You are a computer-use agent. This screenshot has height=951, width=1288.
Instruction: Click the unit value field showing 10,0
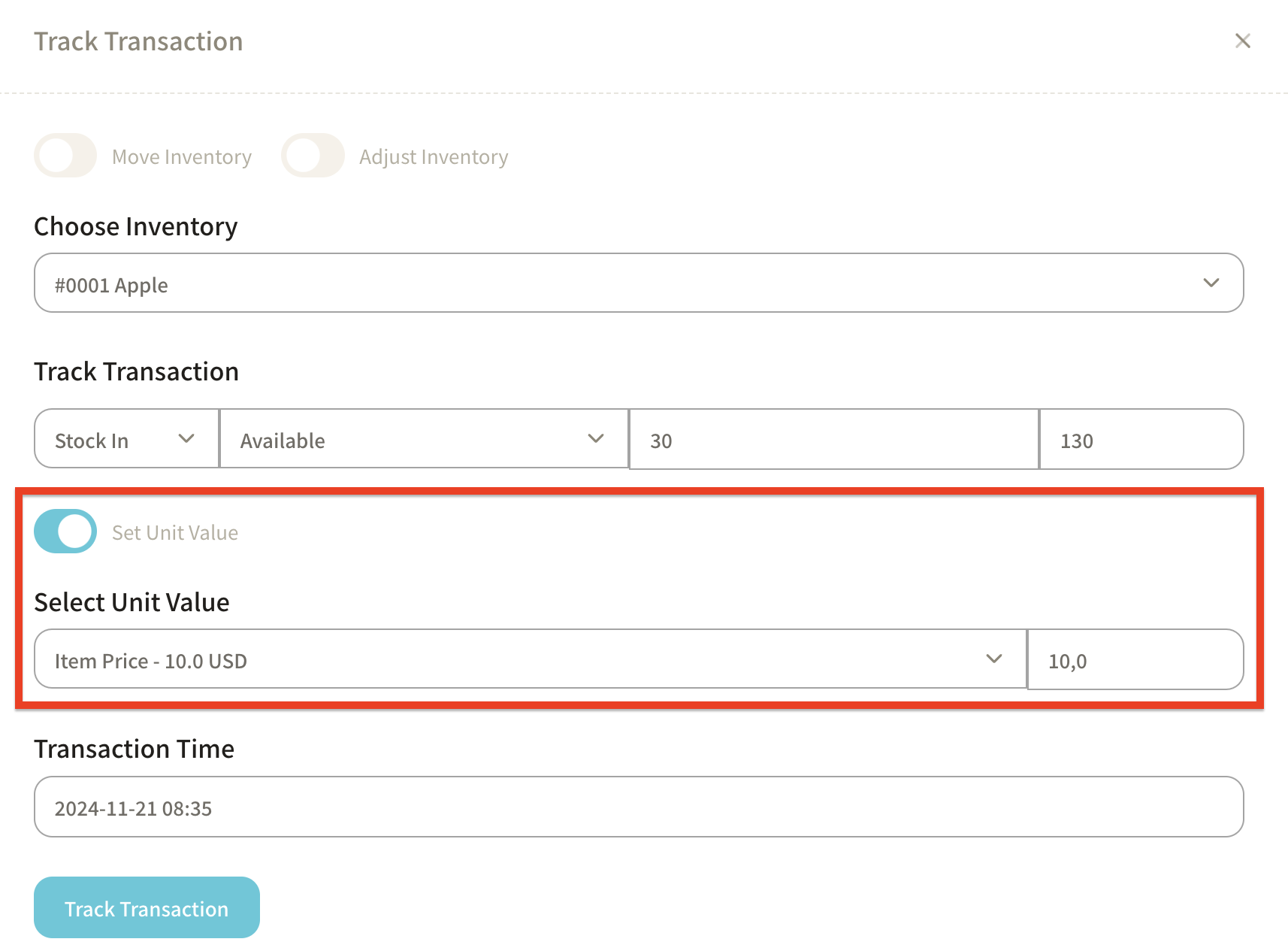click(x=1134, y=660)
